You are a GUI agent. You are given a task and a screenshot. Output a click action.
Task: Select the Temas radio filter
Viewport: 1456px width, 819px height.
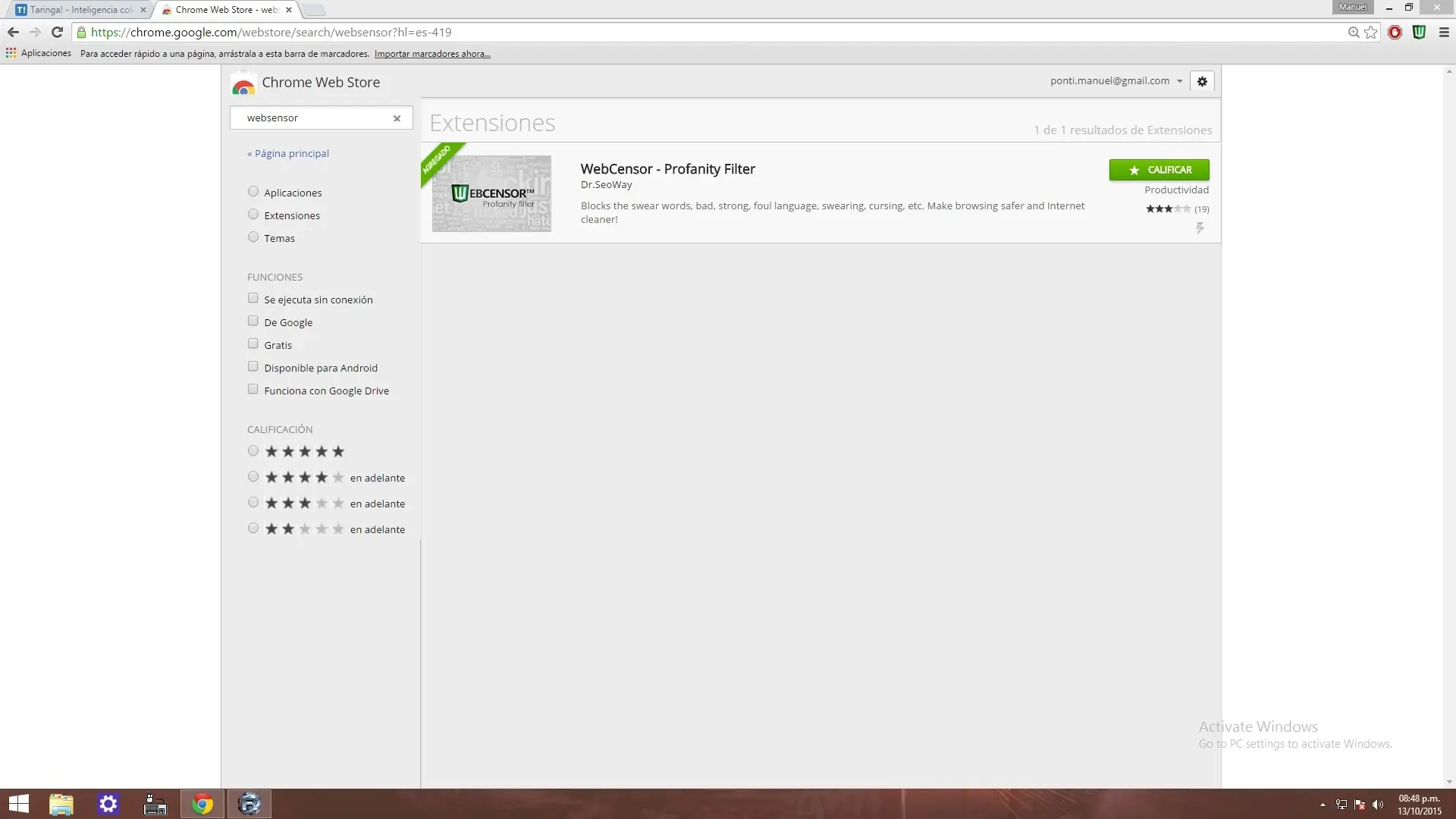click(x=253, y=237)
